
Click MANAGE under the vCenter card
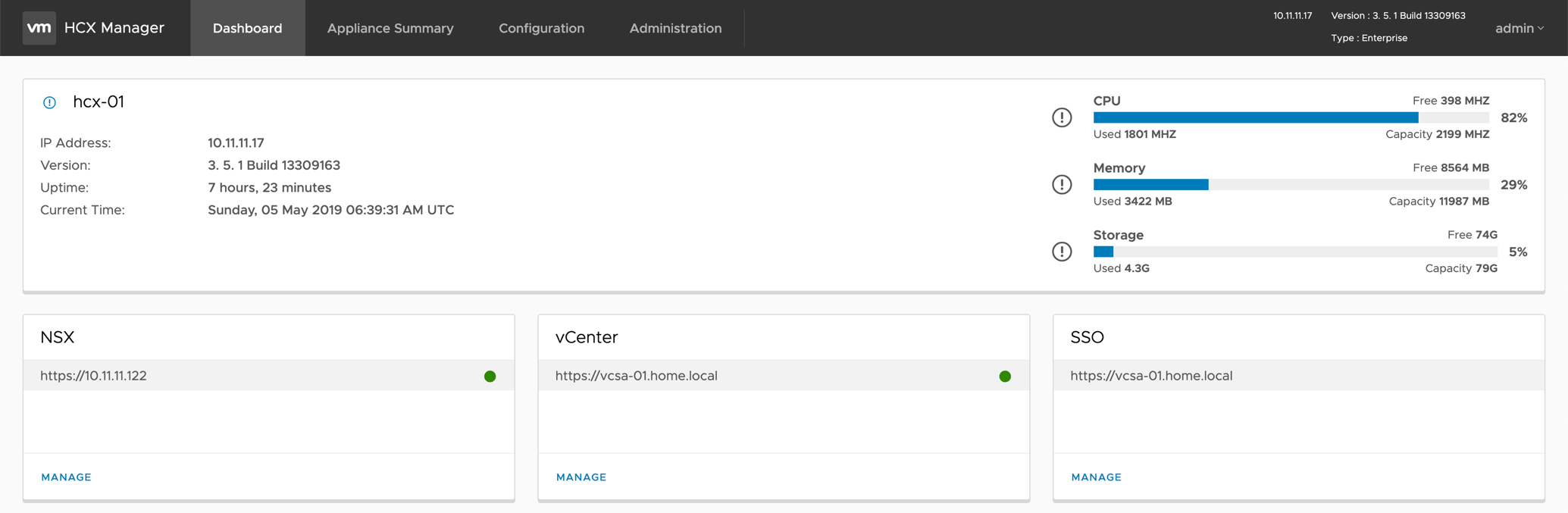[581, 477]
